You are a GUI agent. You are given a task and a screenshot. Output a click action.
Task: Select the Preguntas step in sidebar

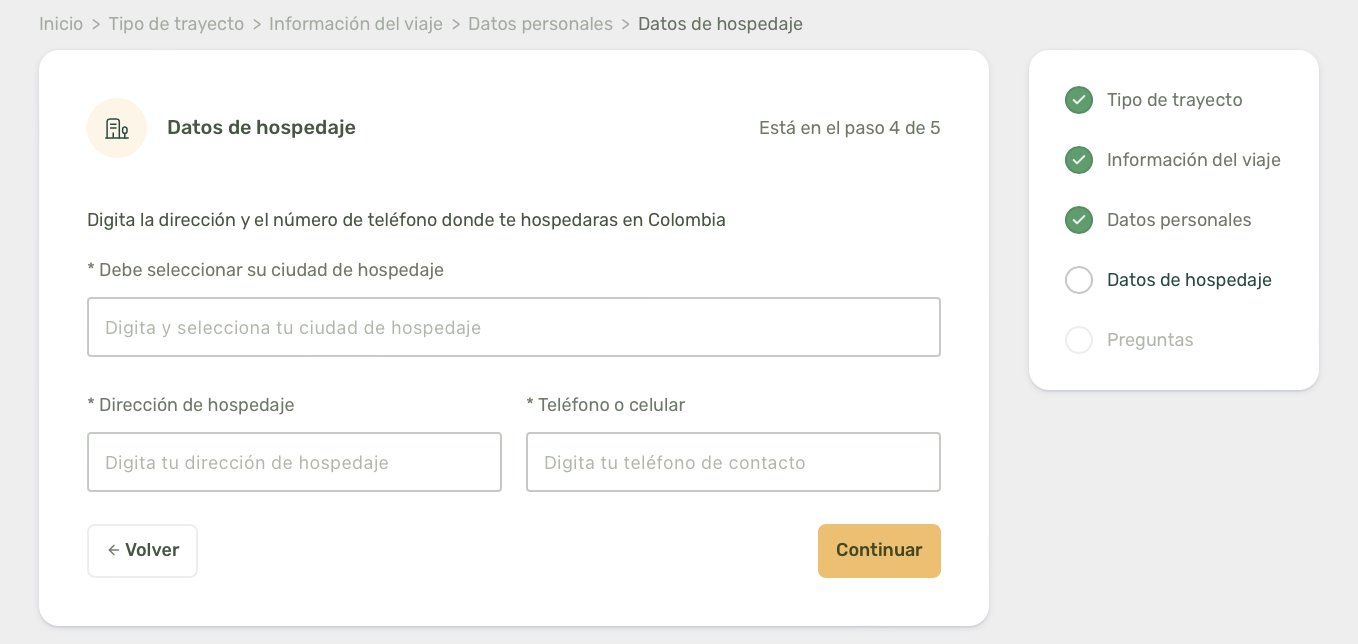(1150, 340)
